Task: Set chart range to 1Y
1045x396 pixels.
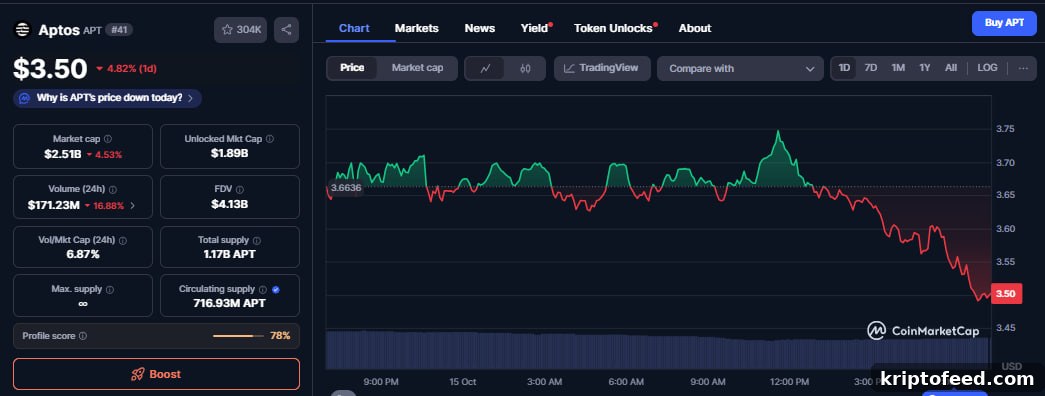Action: (x=925, y=68)
